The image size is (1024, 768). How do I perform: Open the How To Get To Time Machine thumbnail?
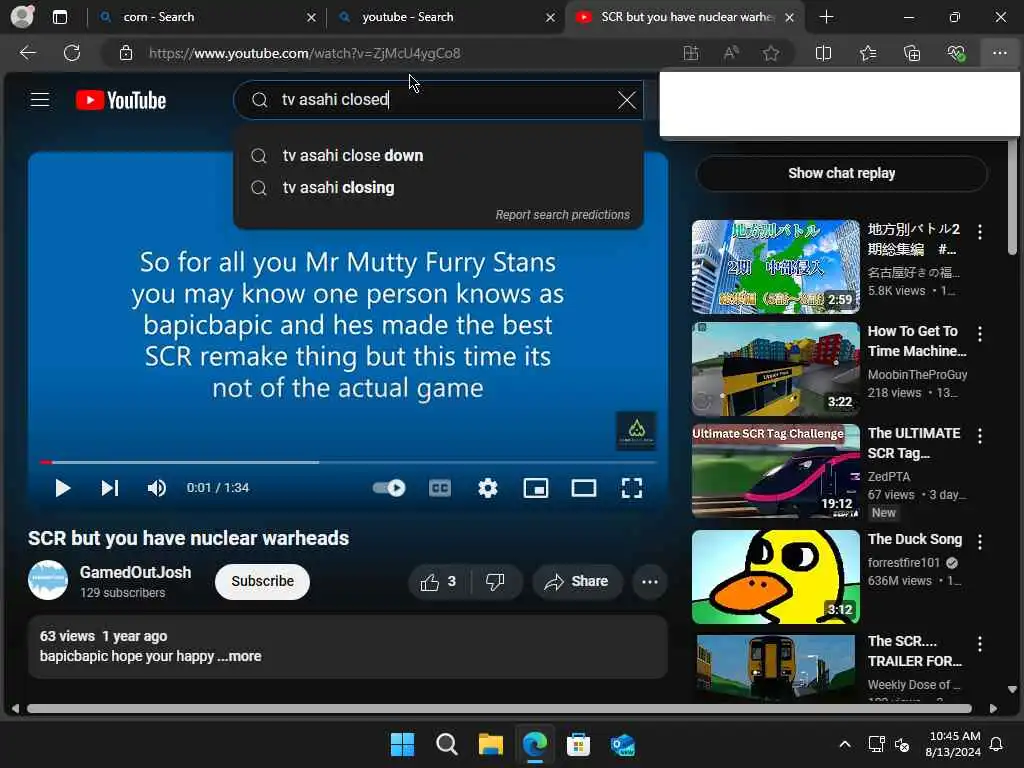tap(776, 369)
